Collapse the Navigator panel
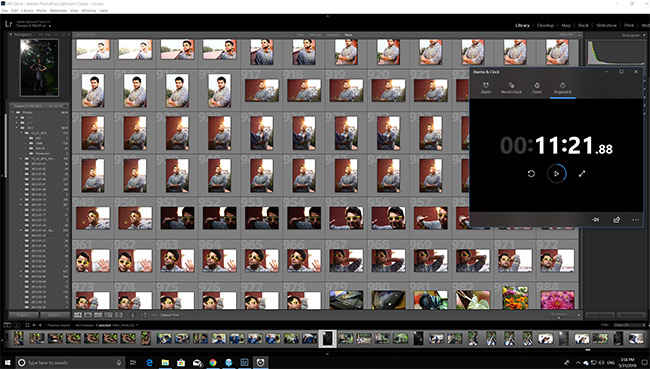This screenshot has height=369, width=650. pyautogui.click(x=12, y=35)
